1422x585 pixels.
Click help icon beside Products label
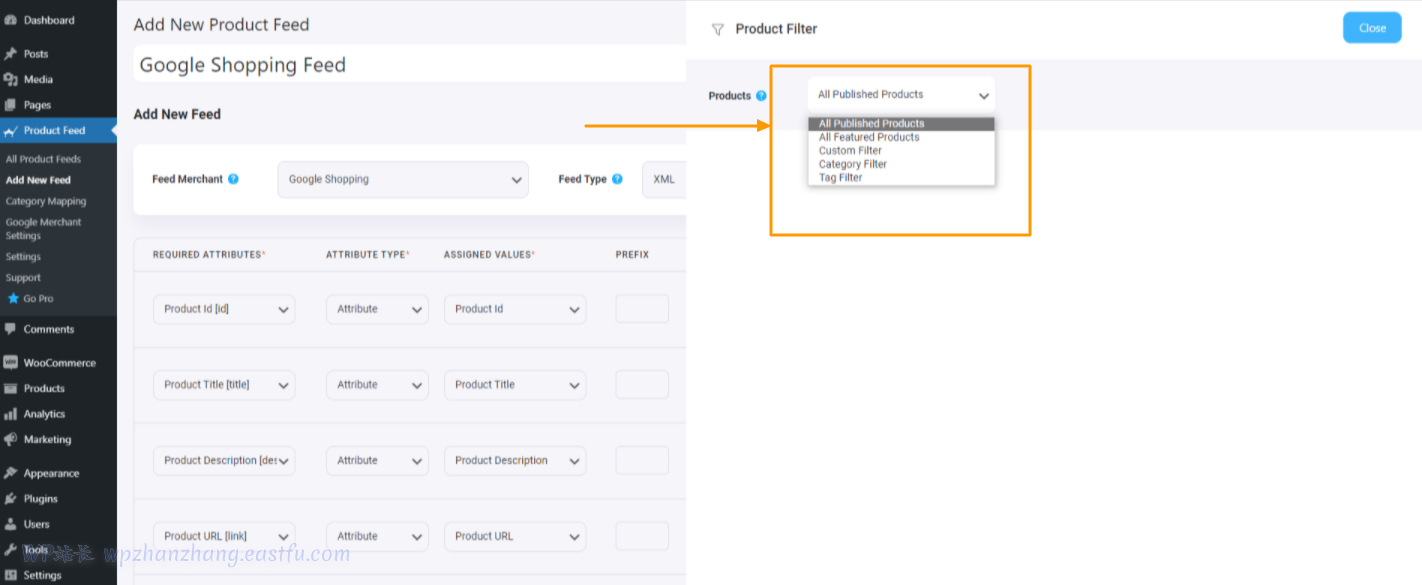tap(761, 96)
